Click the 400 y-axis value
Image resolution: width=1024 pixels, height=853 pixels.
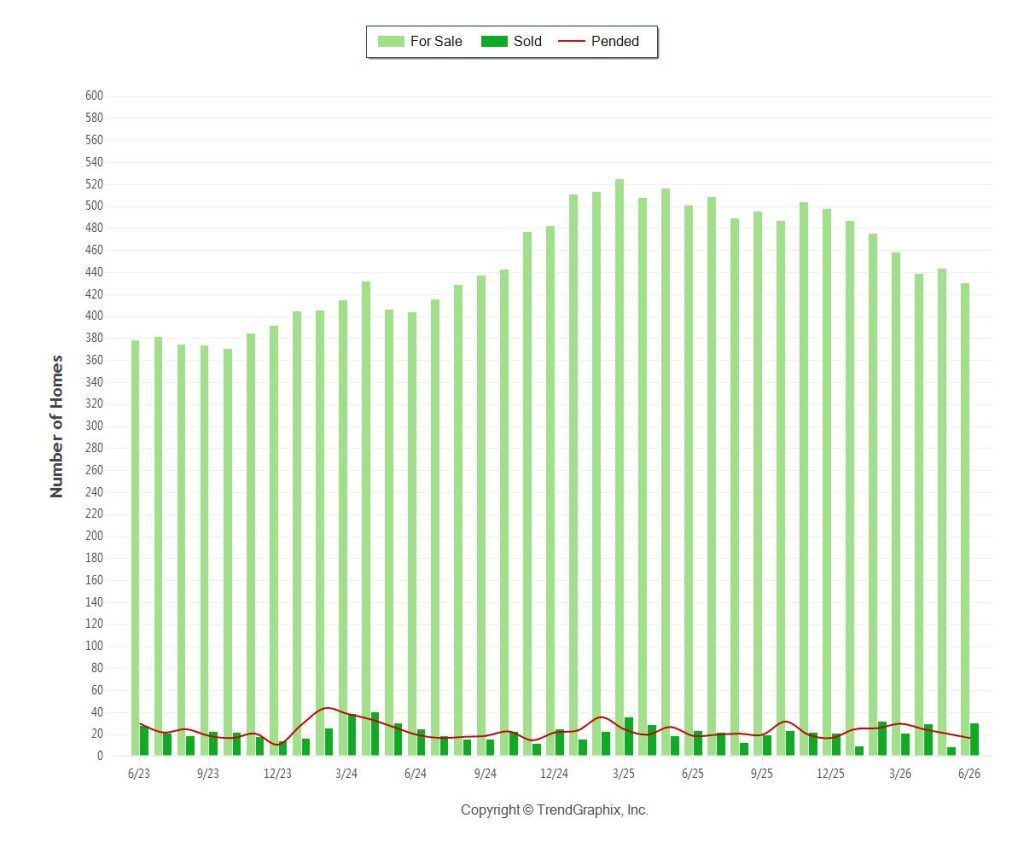(x=94, y=316)
